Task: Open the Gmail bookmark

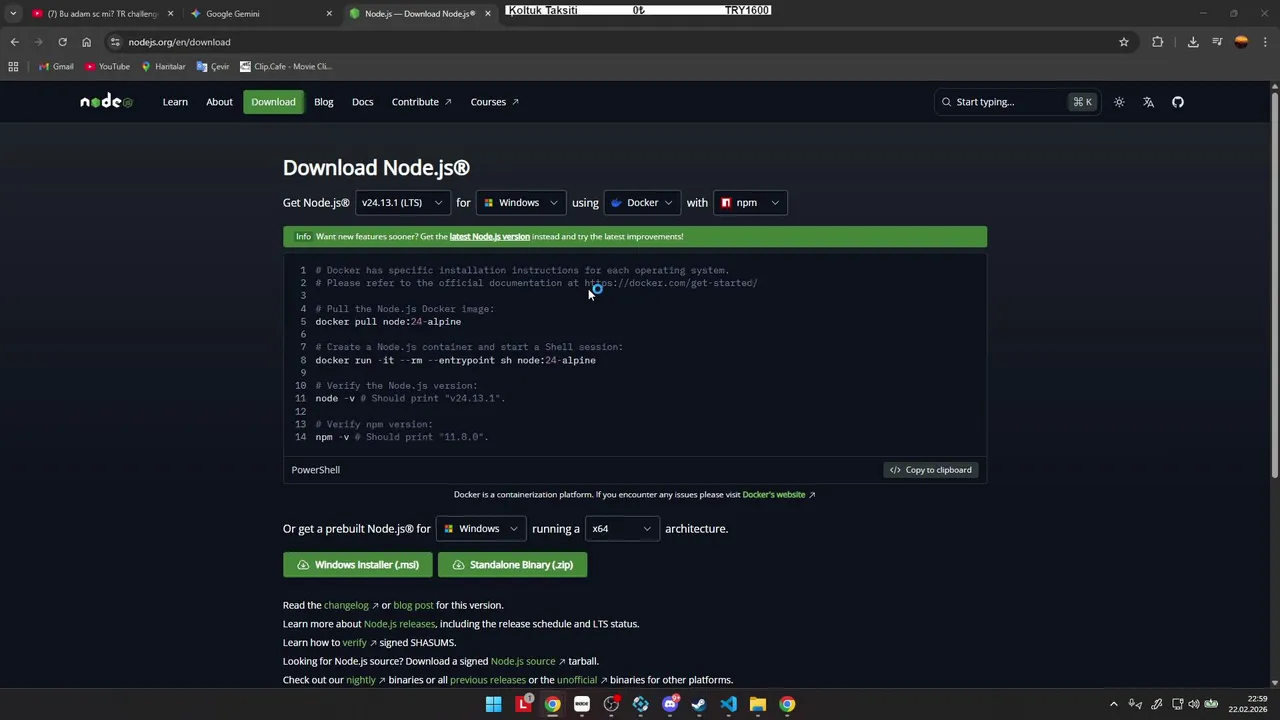Action: (56, 67)
